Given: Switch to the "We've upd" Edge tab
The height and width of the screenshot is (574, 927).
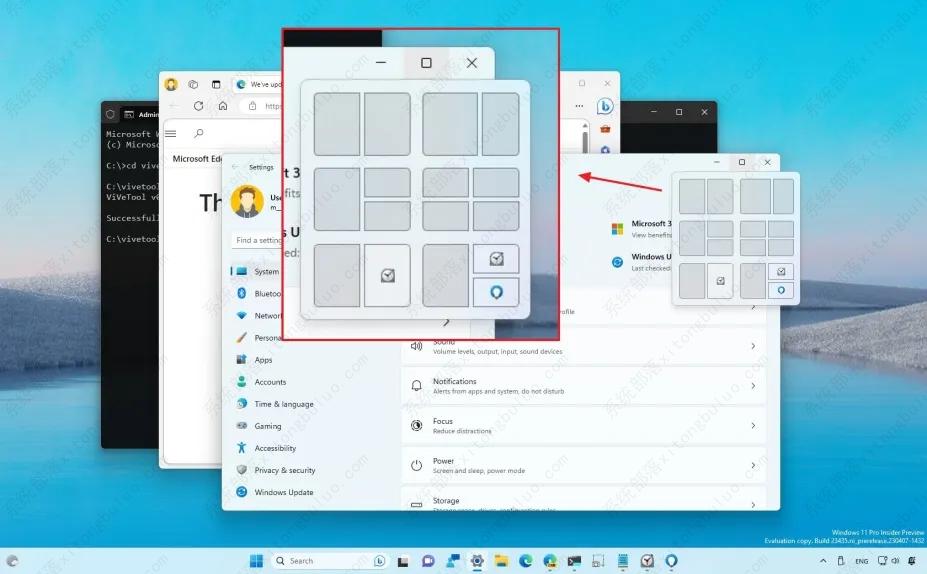Looking at the screenshot, I should point(258,85).
